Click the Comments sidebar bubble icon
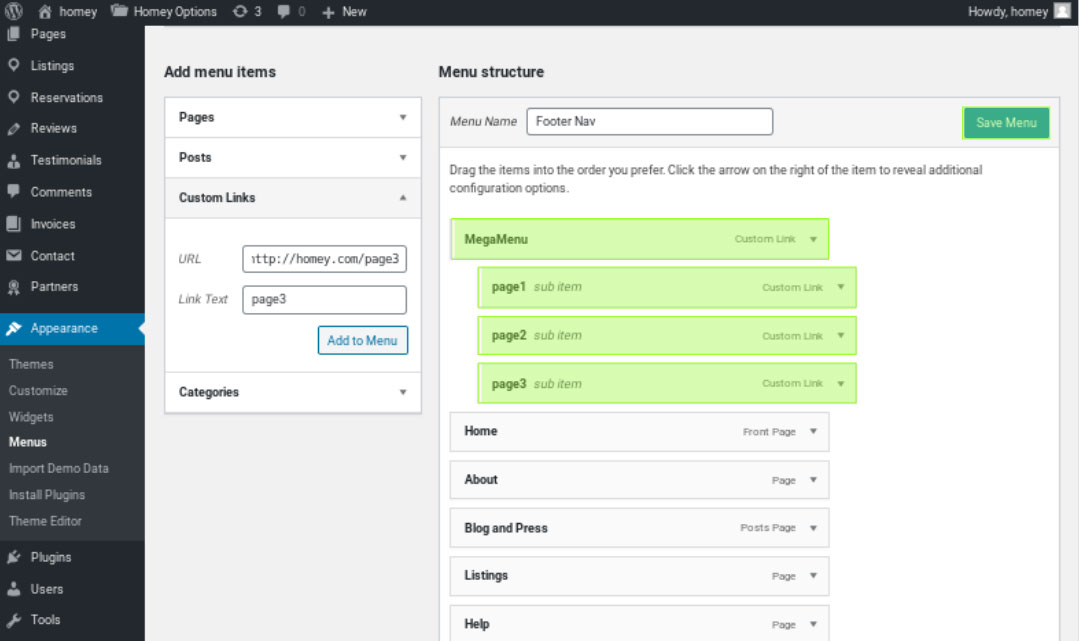Image resolution: width=1079 pixels, height=641 pixels. click(x=14, y=191)
